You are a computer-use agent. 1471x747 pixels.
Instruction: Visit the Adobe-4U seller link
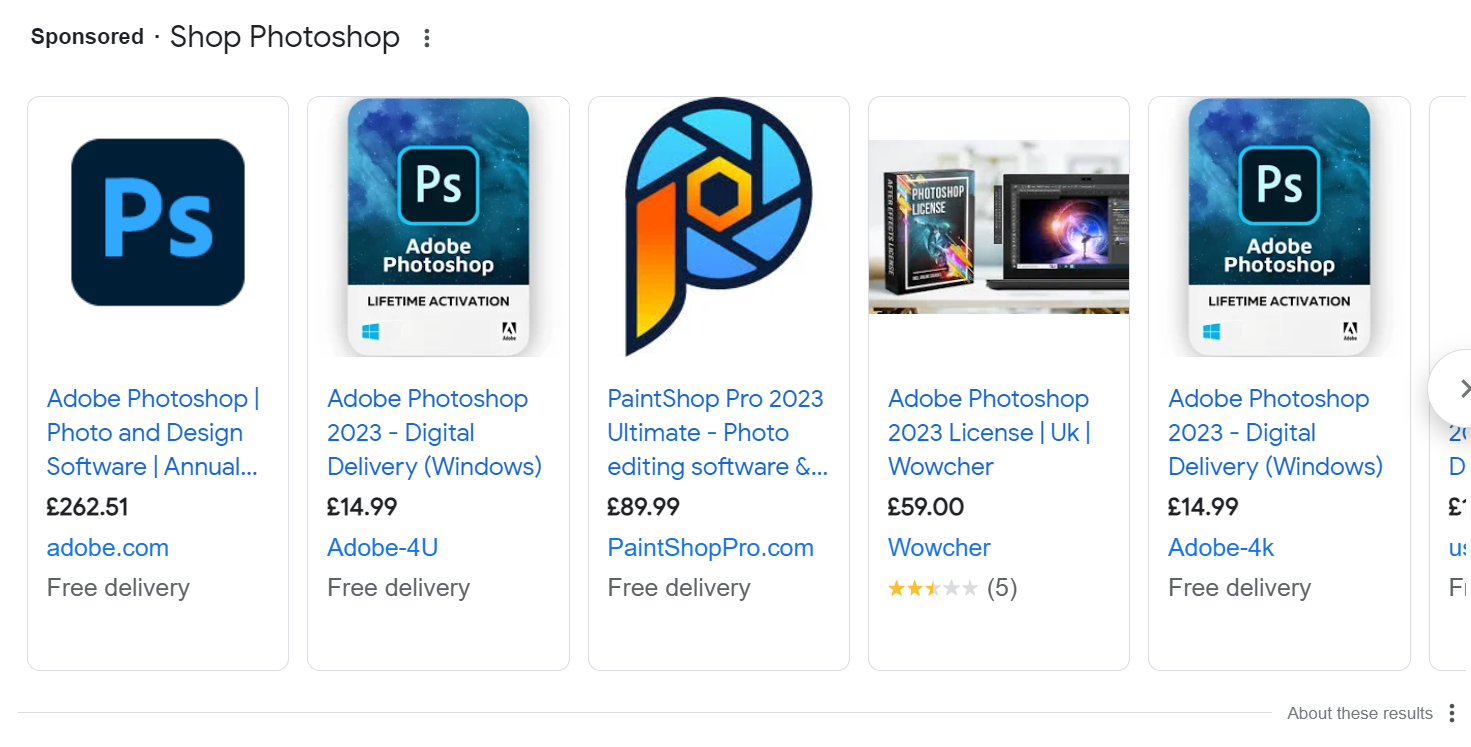pyautogui.click(x=383, y=547)
